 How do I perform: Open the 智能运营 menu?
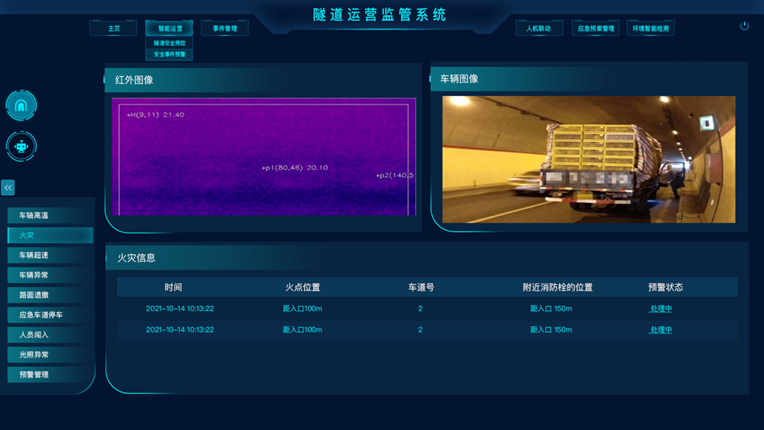(x=169, y=28)
